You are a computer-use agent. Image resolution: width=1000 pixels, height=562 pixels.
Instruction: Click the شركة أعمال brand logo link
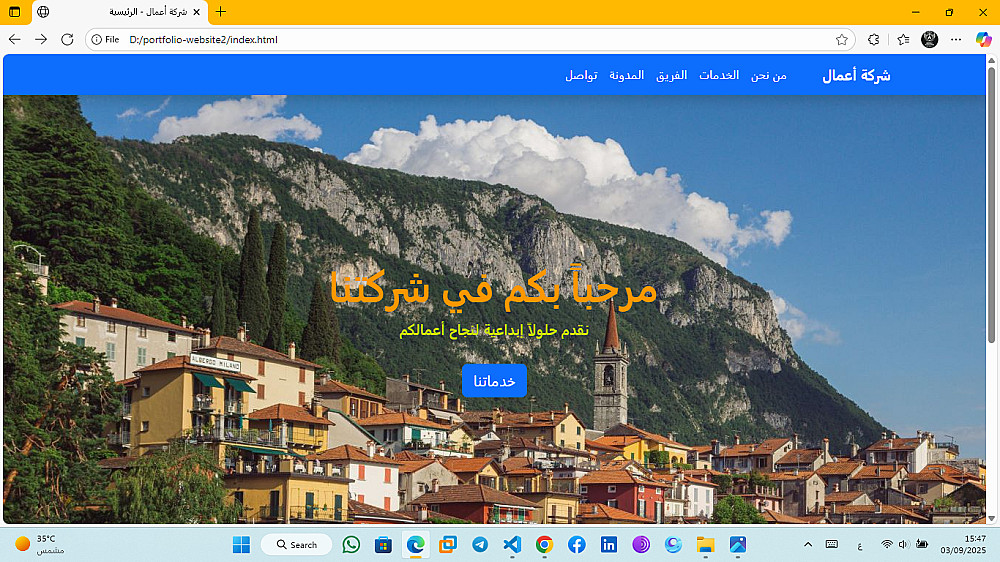pyautogui.click(x=856, y=75)
